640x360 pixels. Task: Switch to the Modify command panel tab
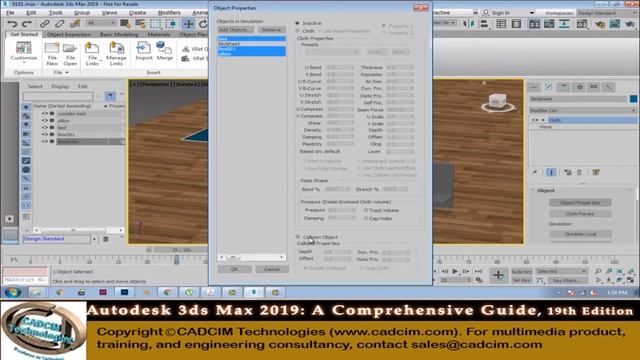549,87
